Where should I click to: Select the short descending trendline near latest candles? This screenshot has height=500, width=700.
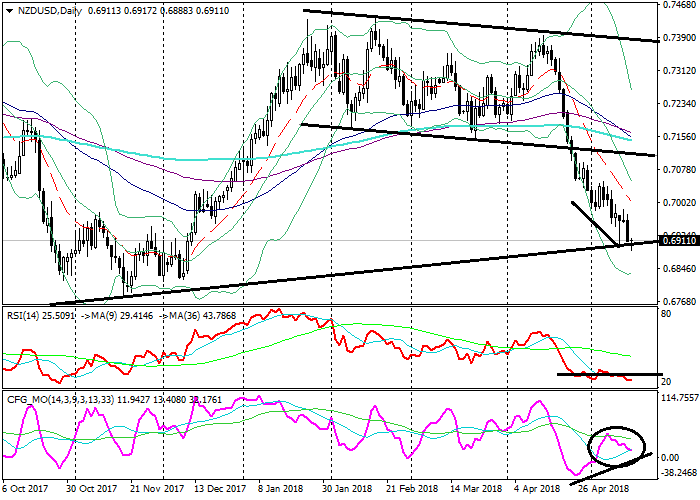595,223
